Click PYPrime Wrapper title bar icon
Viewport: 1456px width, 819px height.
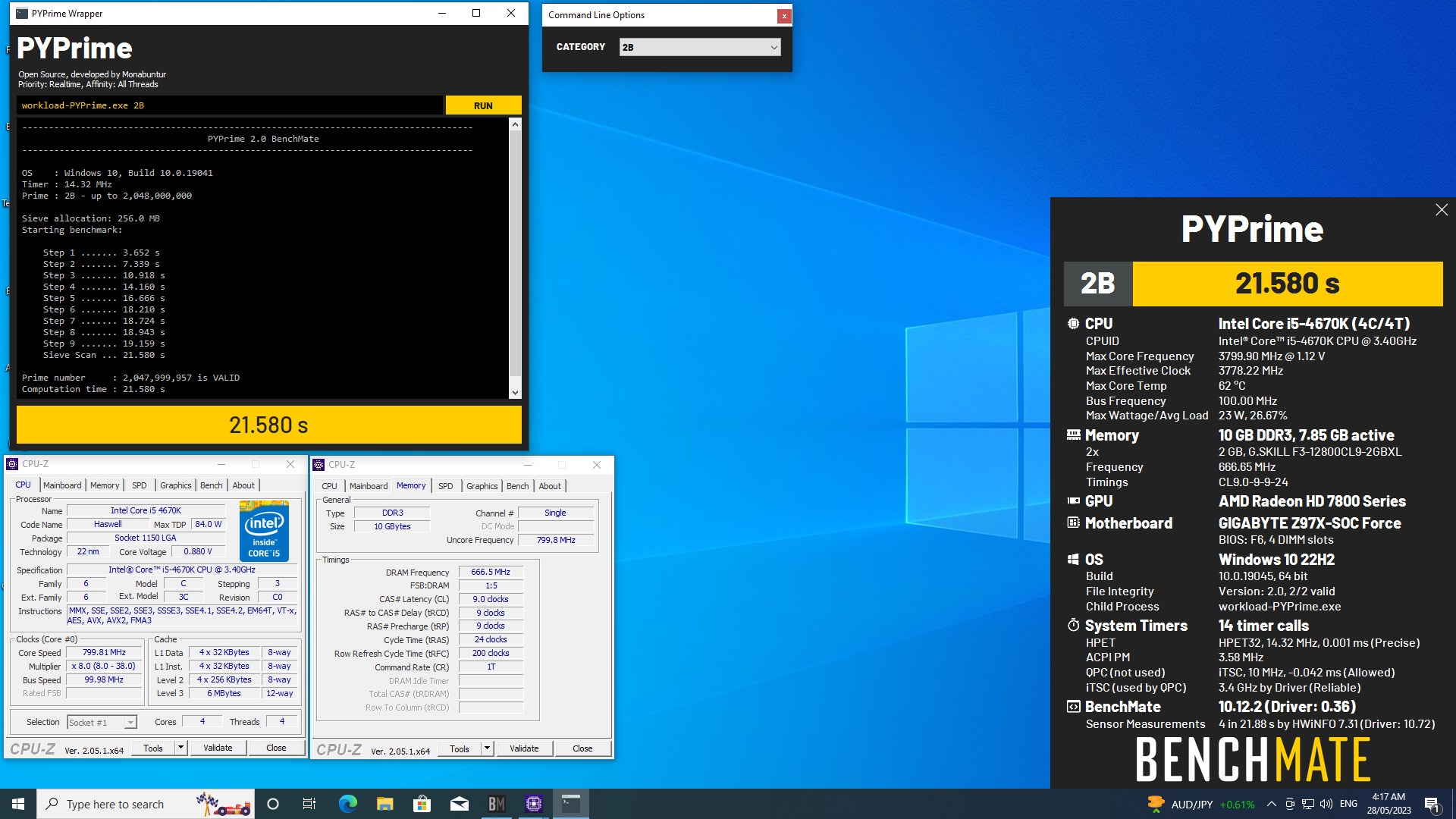(22, 14)
